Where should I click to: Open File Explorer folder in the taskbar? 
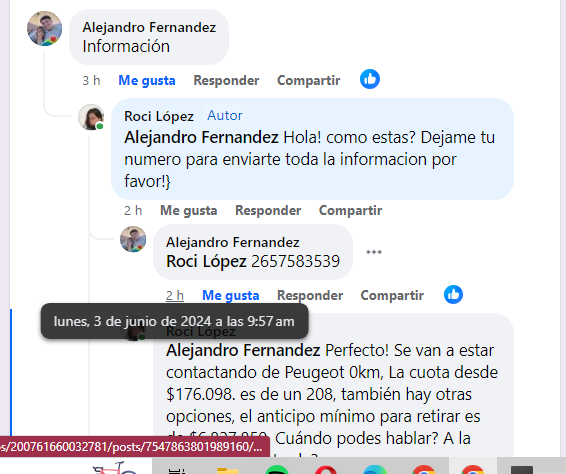(x=227, y=470)
